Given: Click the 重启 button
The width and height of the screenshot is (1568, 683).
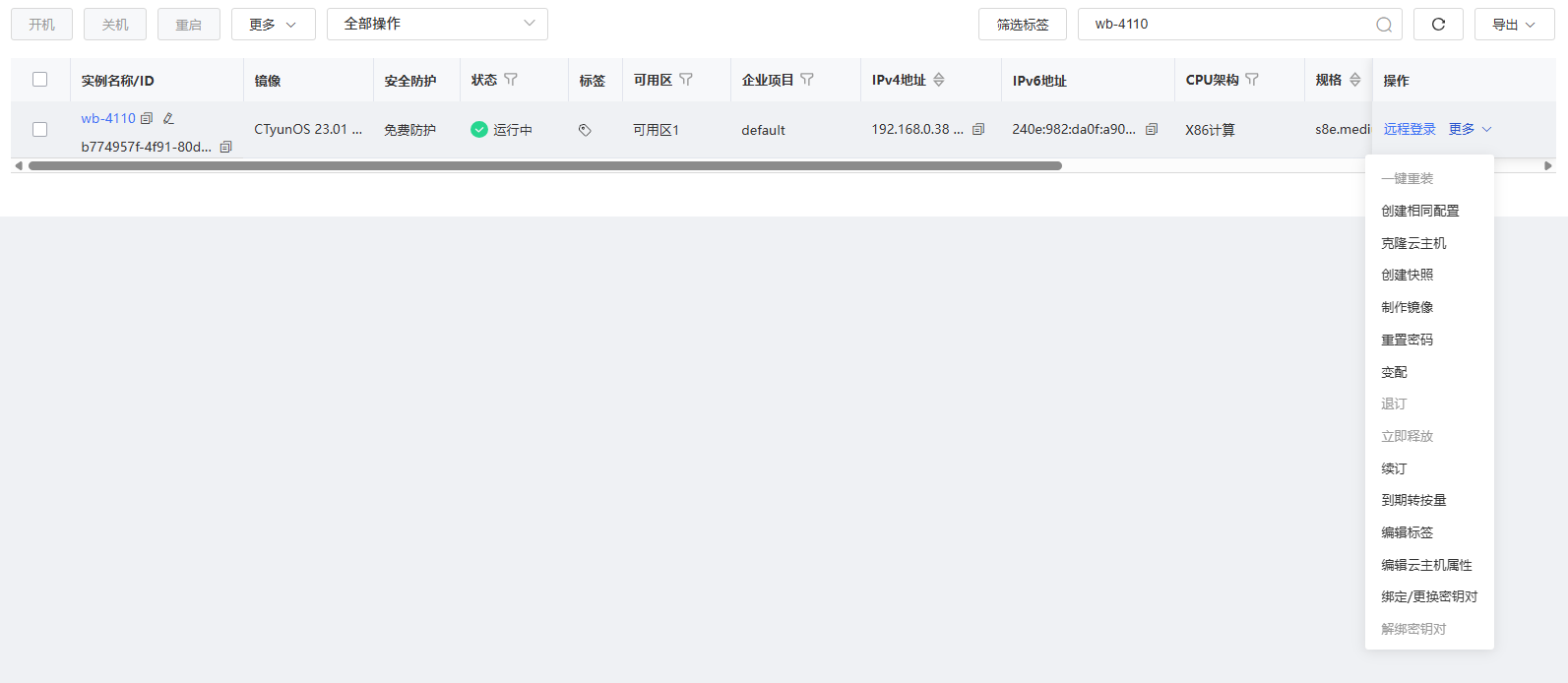Looking at the screenshot, I should tap(189, 25).
